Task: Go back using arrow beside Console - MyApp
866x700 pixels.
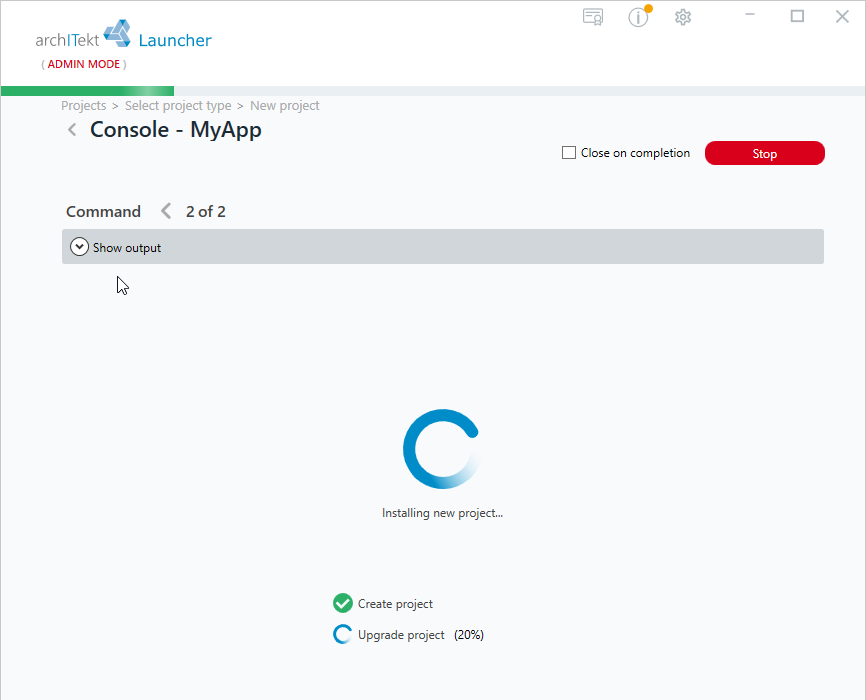Action: [72, 130]
